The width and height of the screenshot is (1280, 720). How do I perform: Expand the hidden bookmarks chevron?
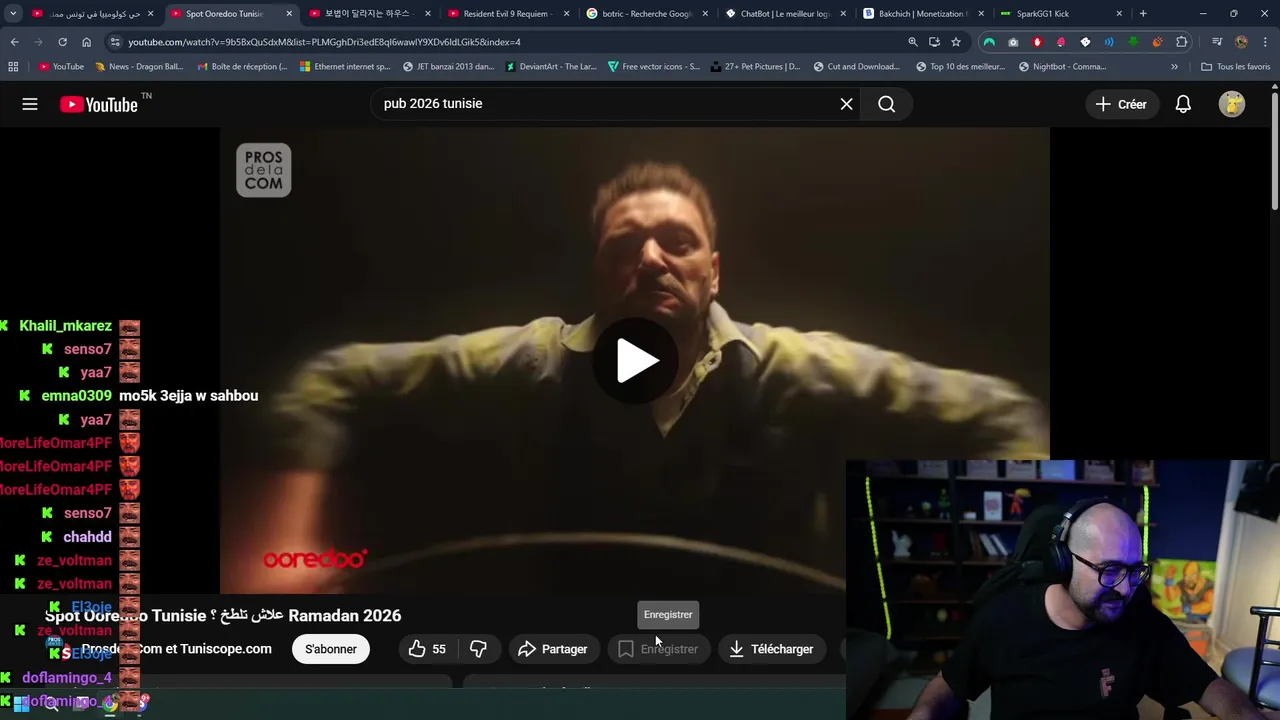click(x=1174, y=67)
